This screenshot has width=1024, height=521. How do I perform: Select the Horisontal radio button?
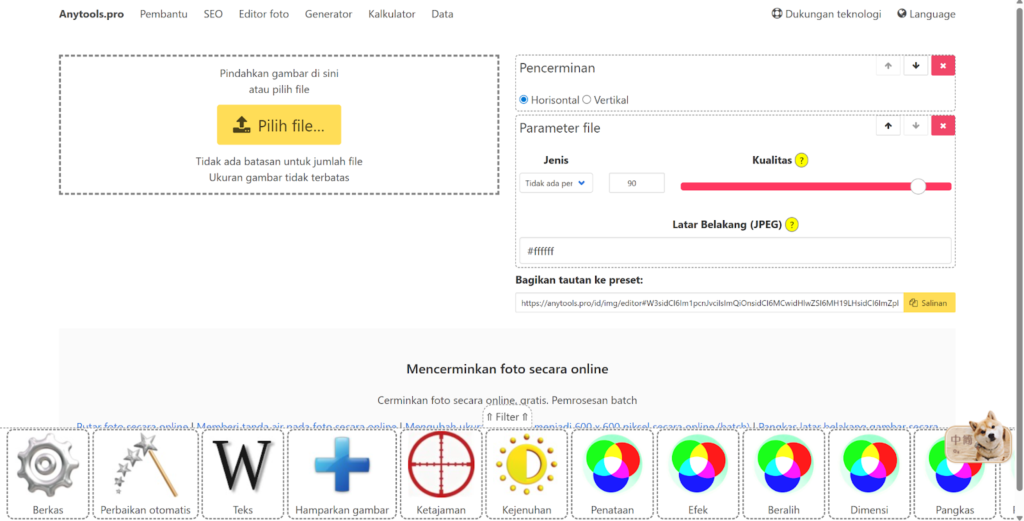[x=524, y=100]
